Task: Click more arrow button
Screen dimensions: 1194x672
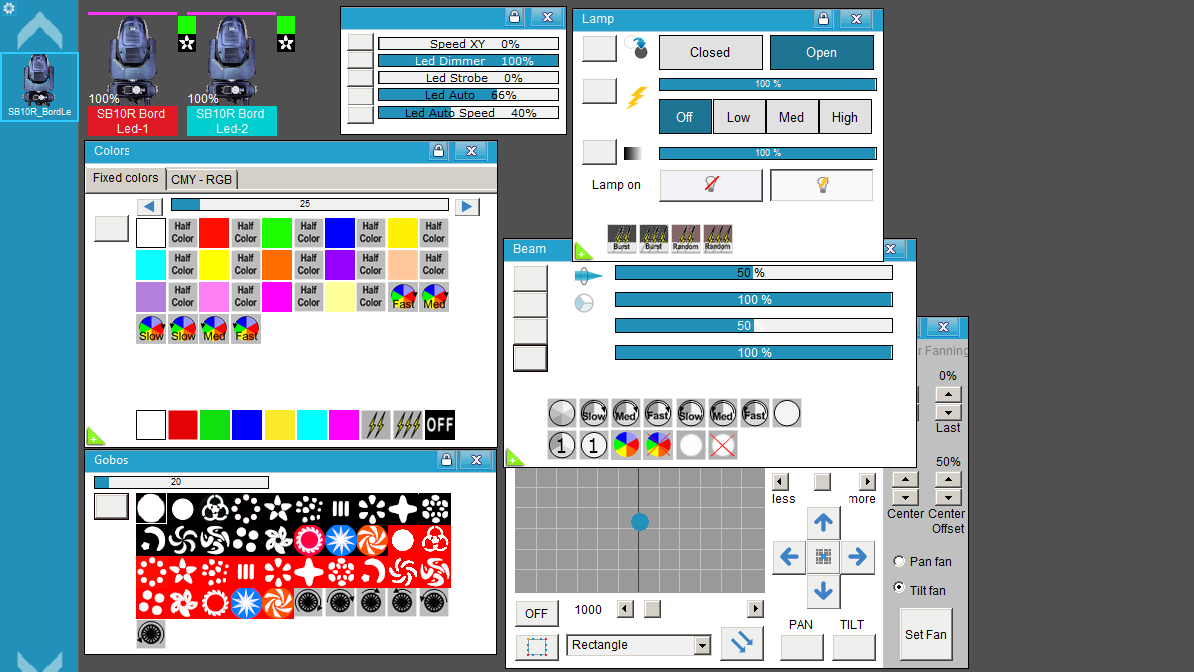Action: pyautogui.click(x=867, y=482)
